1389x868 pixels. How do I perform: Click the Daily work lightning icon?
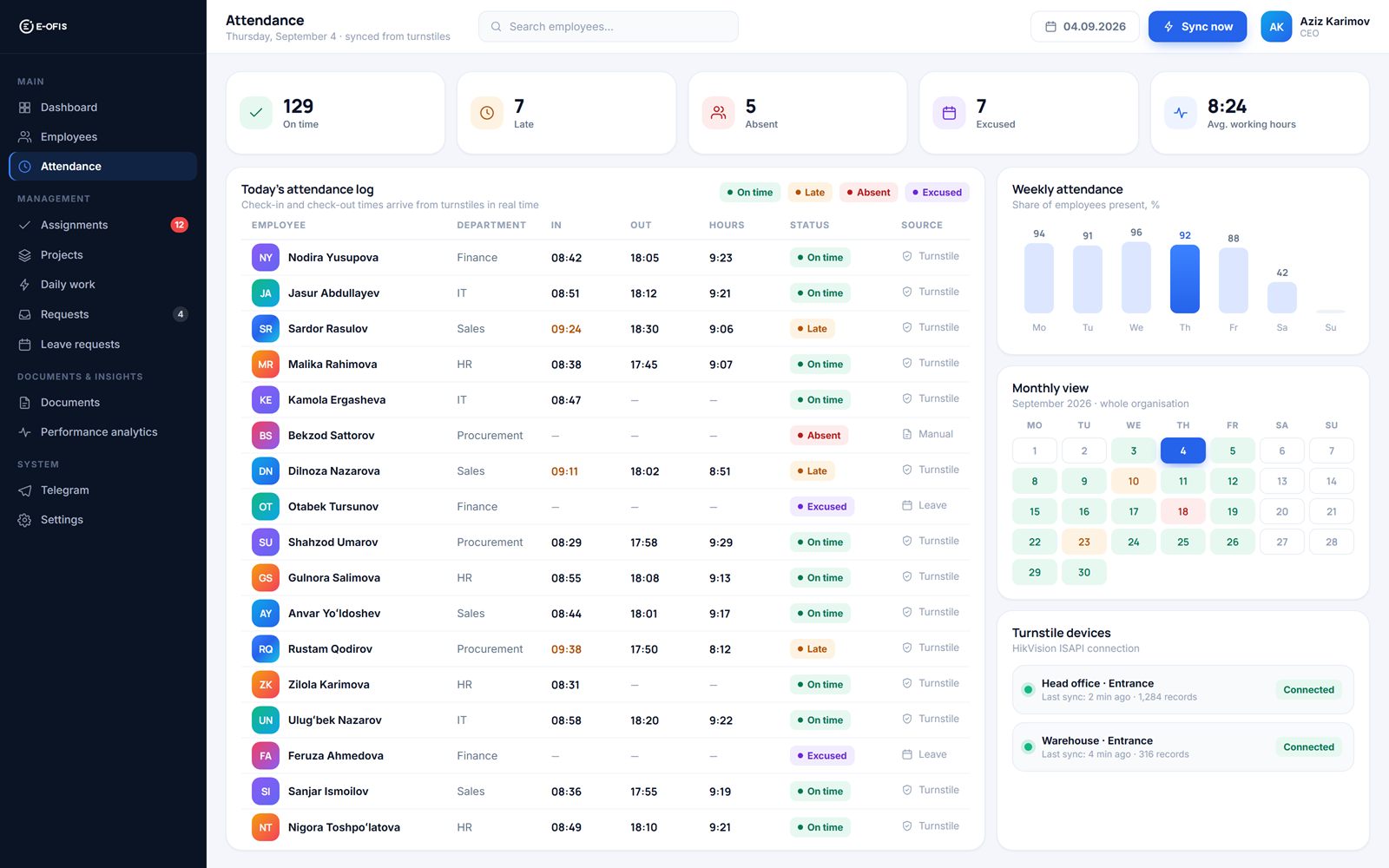click(x=24, y=285)
